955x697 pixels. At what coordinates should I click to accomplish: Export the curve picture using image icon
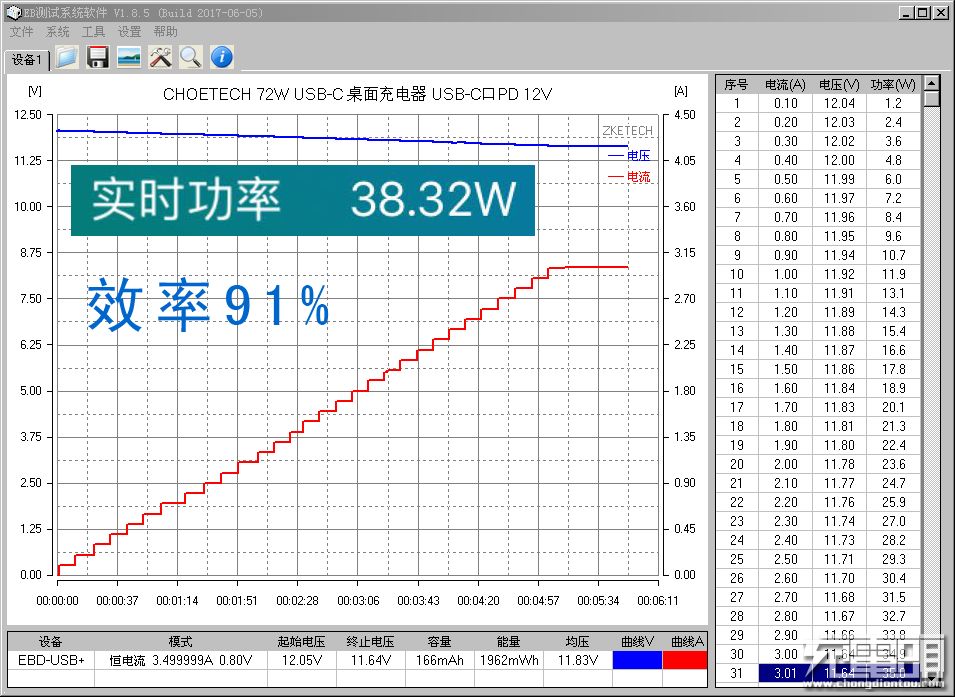pos(129,57)
